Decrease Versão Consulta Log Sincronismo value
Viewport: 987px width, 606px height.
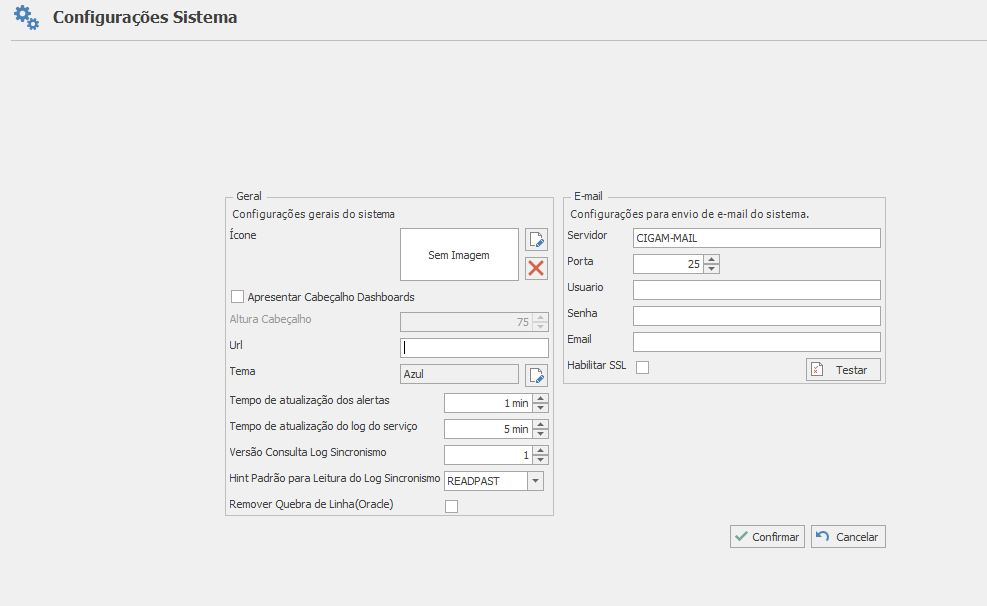541,460
